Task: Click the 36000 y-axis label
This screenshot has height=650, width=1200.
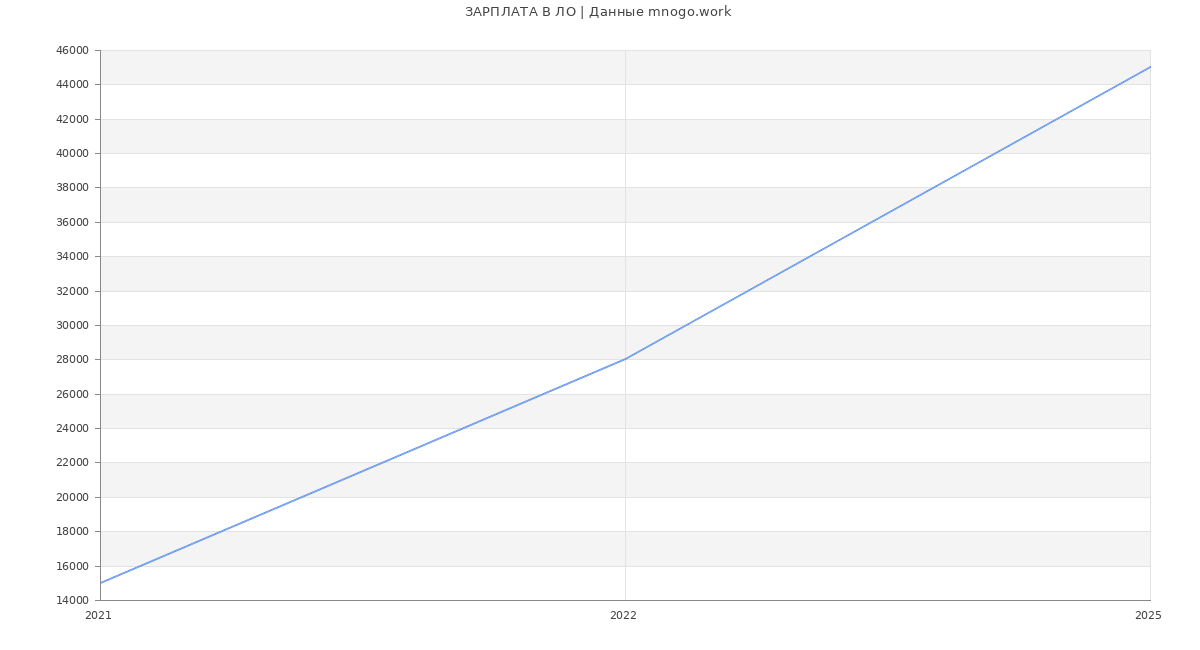Action: point(72,222)
